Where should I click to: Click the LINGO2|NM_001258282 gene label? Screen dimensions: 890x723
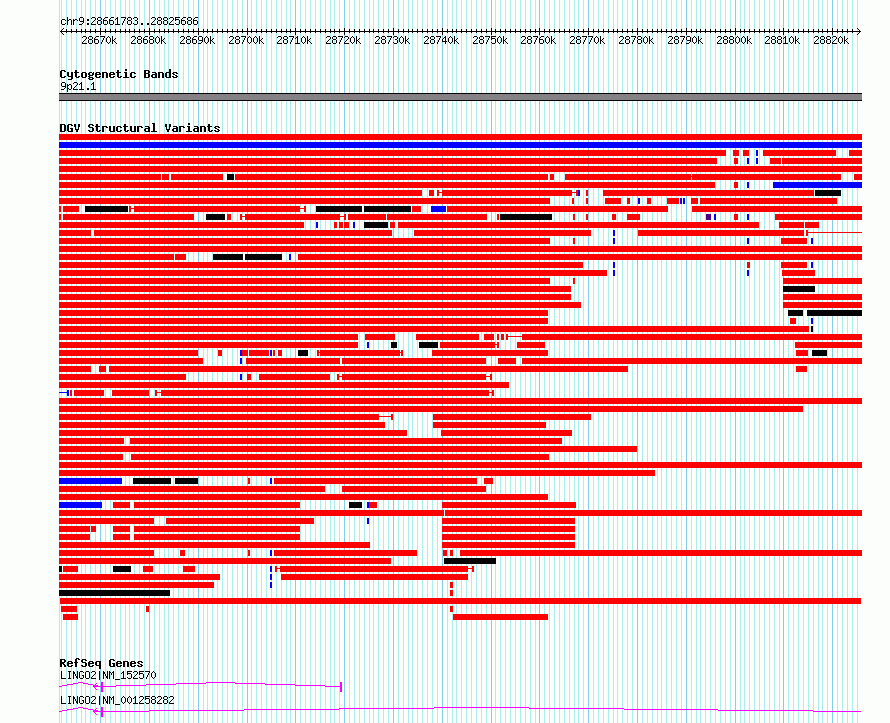coord(117,700)
